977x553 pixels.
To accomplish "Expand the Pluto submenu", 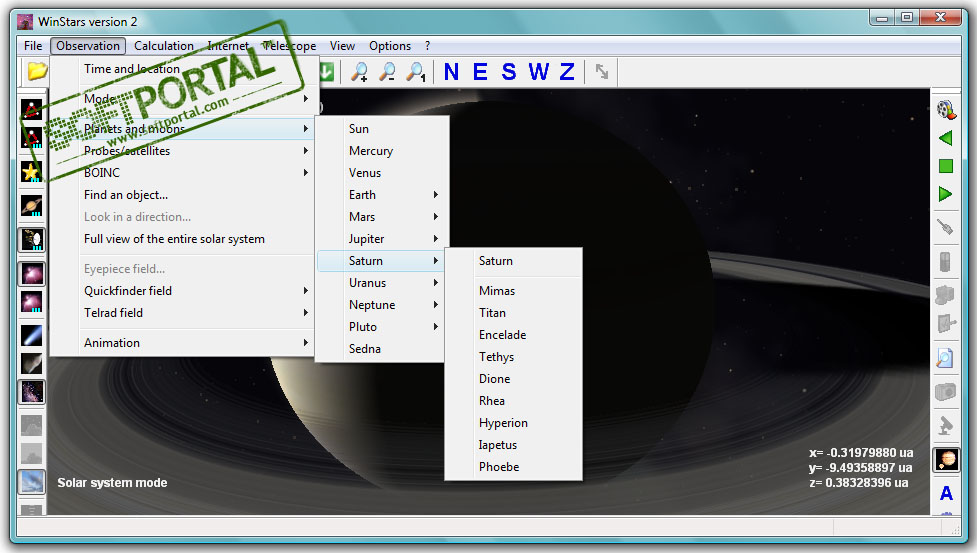I will tap(381, 327).
